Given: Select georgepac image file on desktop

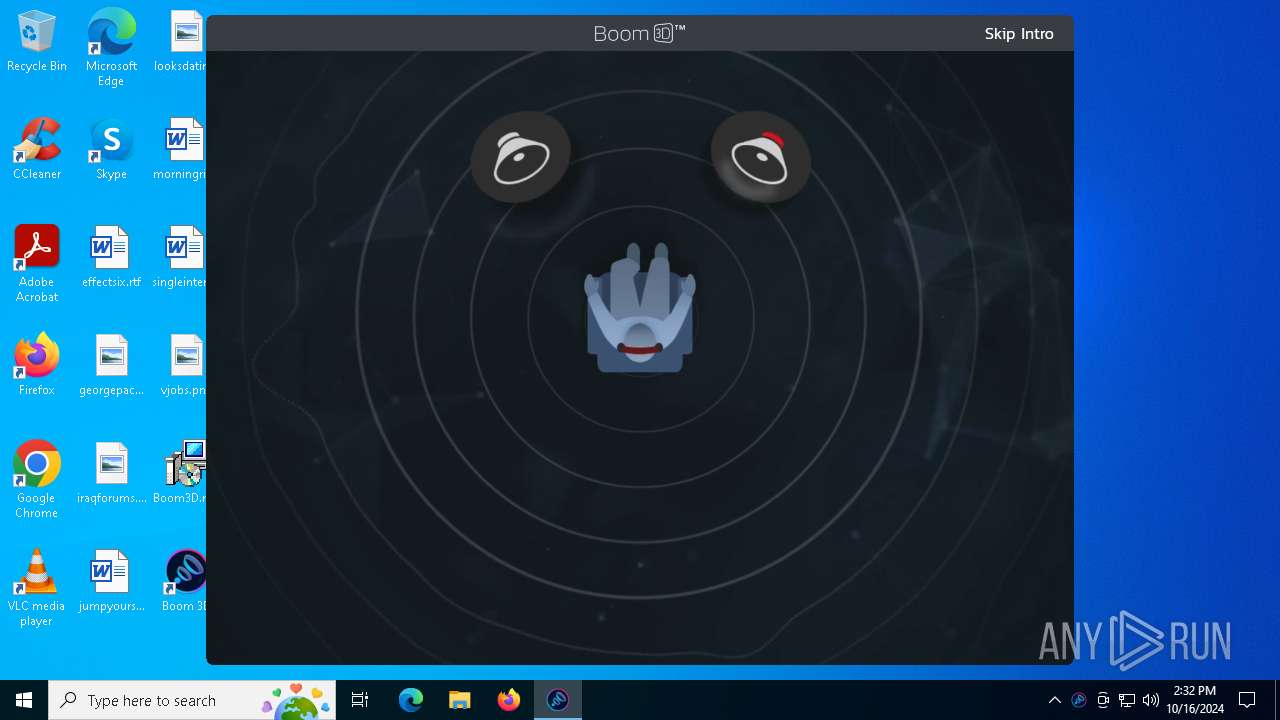Looking at the screenshot, I should [x=111, y=365].
